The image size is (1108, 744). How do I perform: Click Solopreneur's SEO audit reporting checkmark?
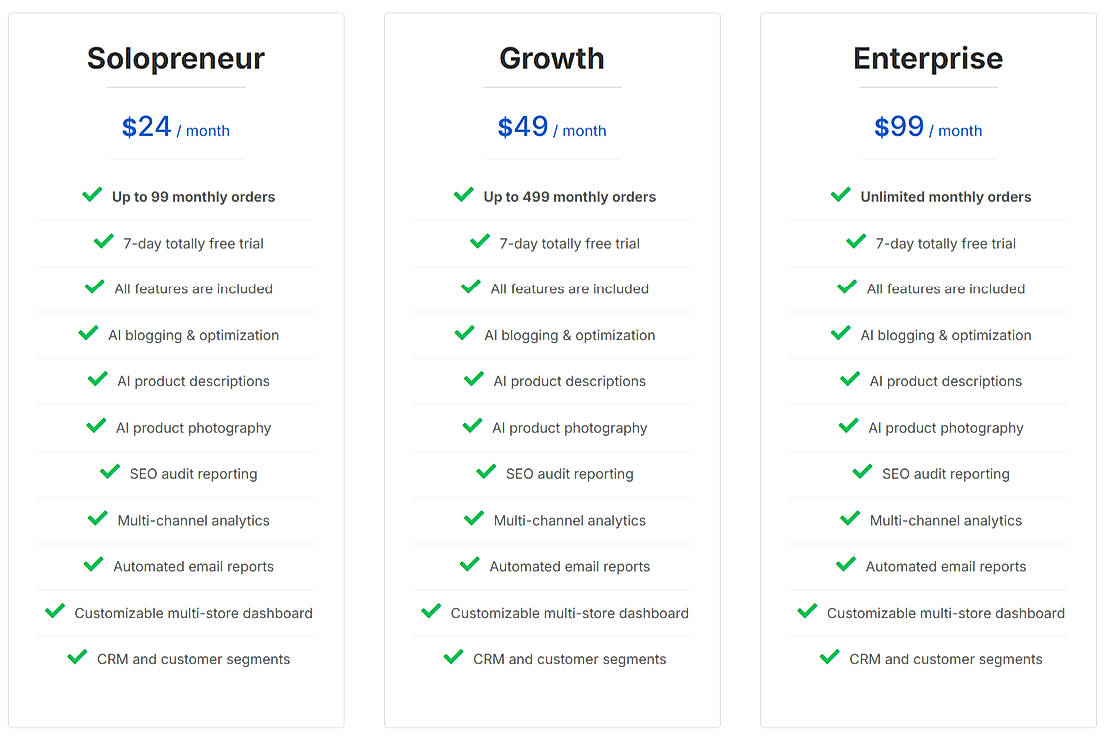(110, 472)
